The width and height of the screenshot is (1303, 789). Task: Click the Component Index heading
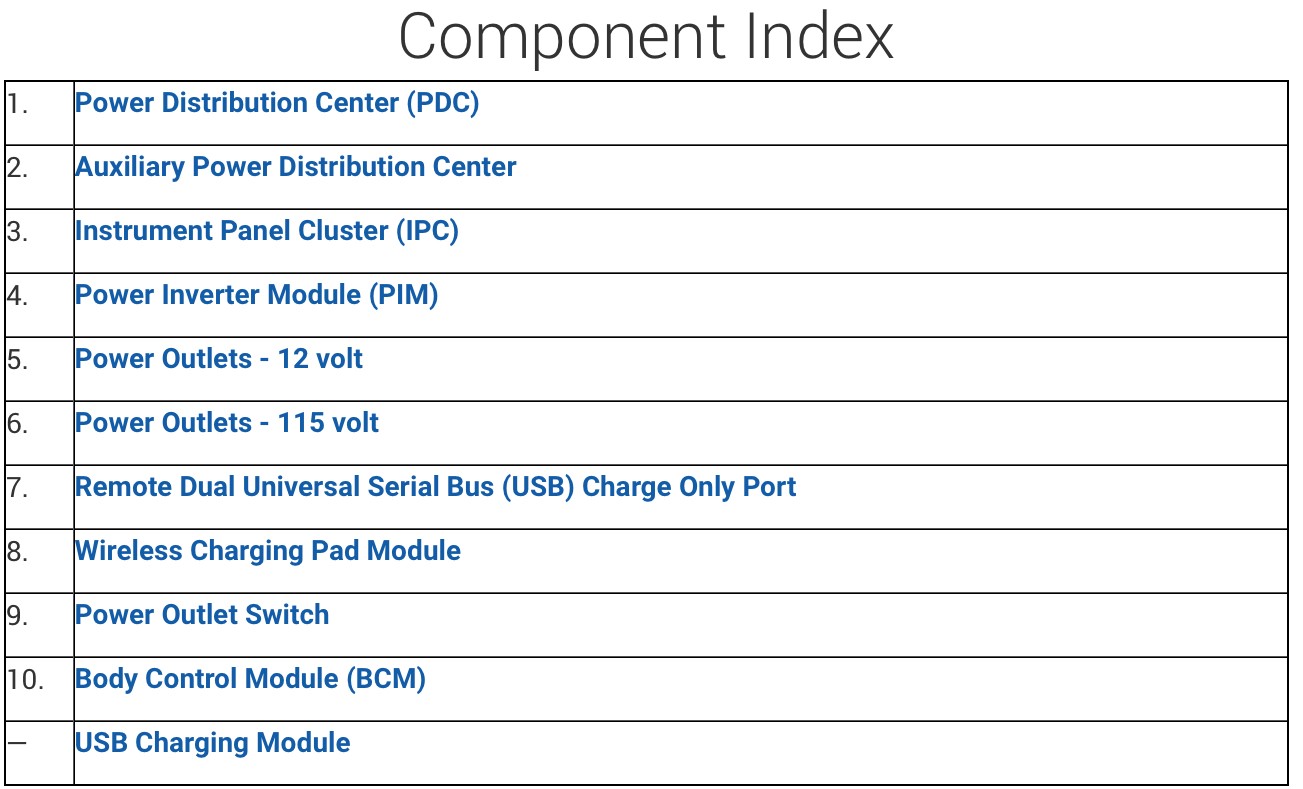click(x=646, y=38)
